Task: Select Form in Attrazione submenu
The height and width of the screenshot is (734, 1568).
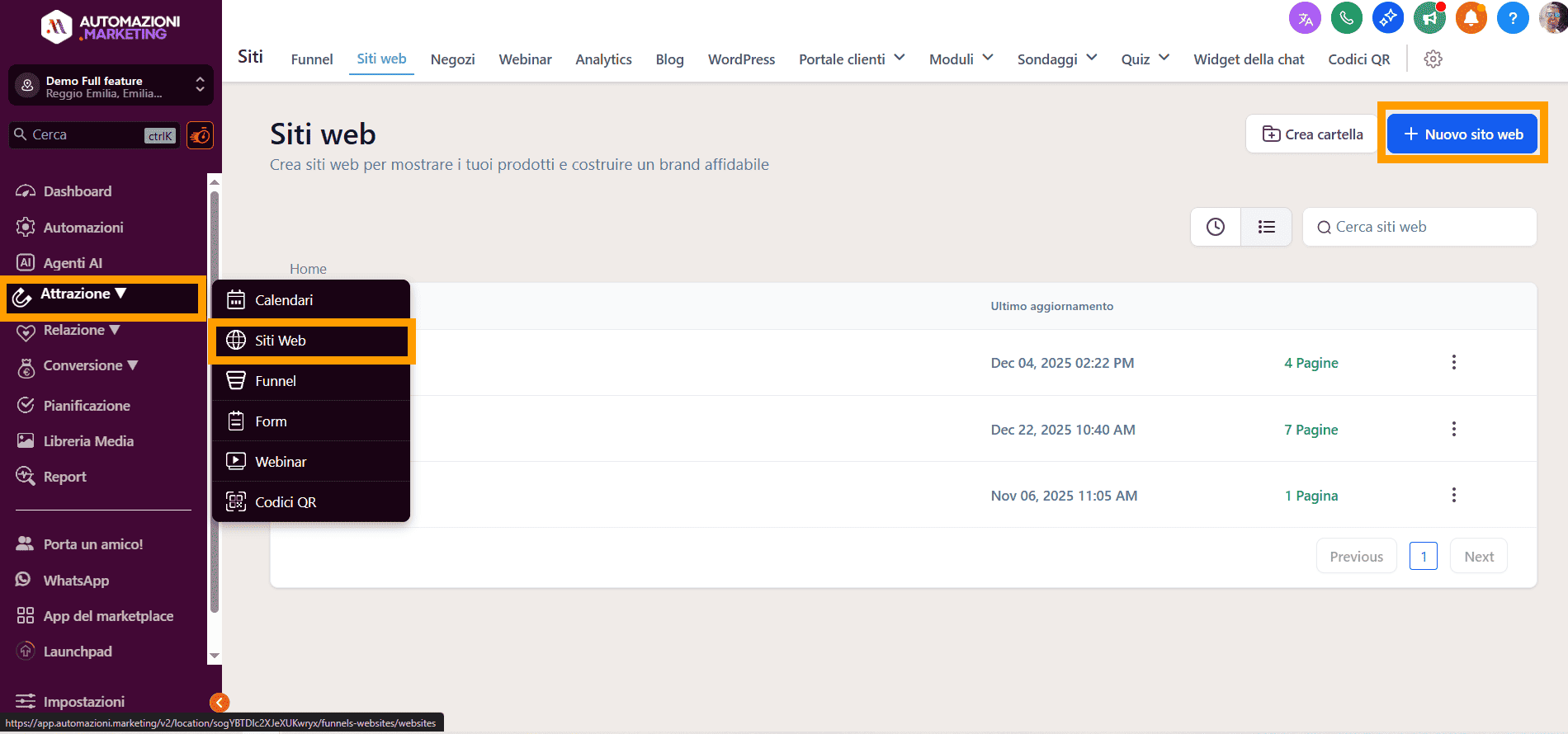Action: pyautogui.click(x=311, y=421)
